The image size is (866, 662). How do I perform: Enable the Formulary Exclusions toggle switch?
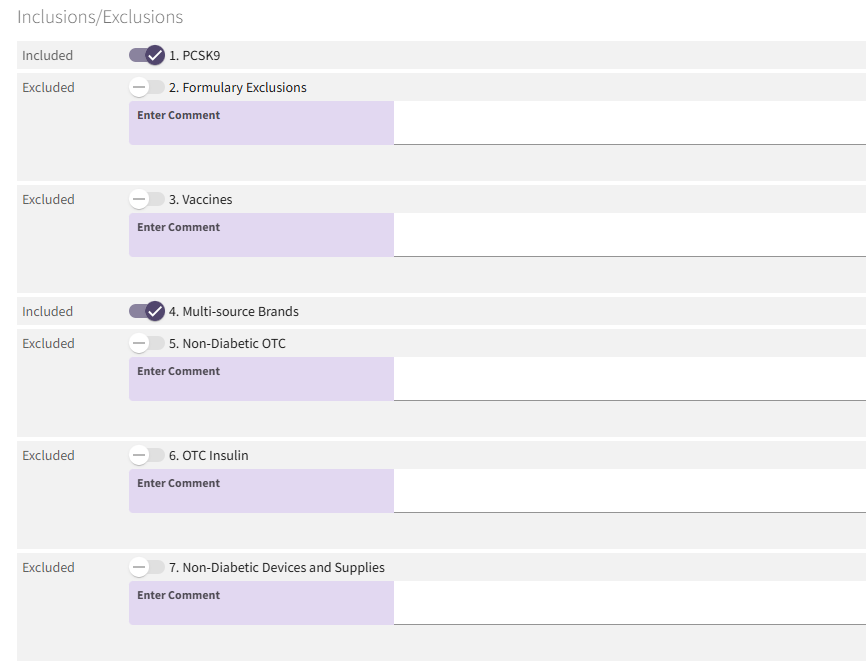point(146,88)
